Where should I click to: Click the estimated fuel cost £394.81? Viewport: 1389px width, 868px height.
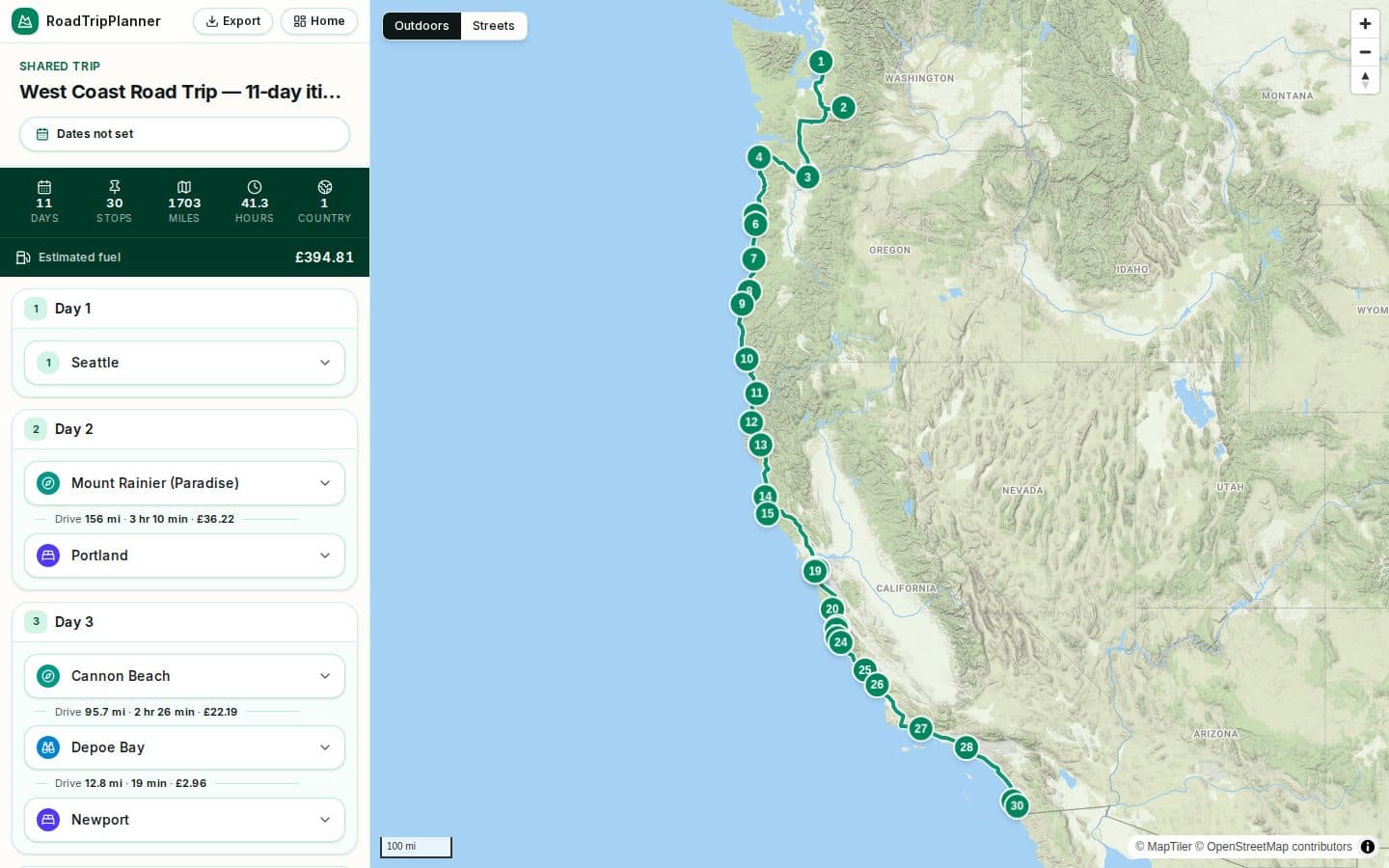[324, 258]
